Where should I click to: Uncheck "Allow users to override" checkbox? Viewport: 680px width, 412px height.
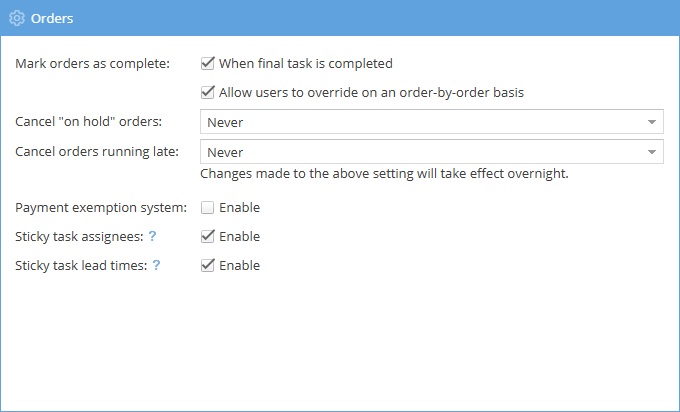208,92
